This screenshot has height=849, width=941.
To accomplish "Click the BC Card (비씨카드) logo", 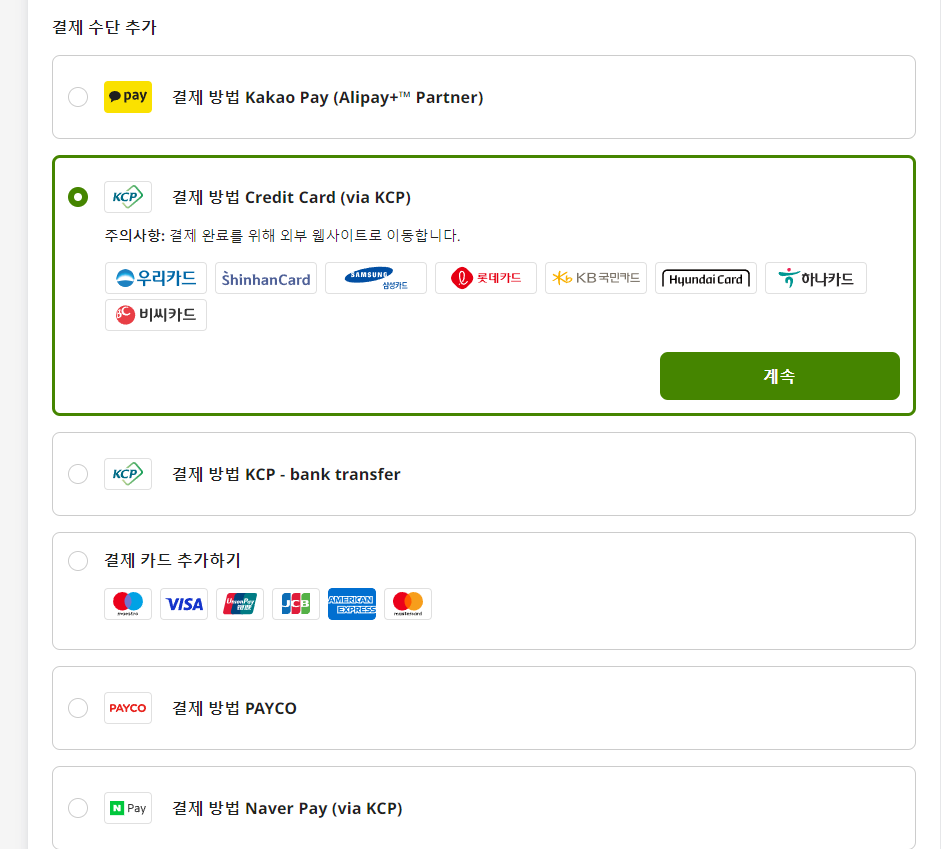I will [156, 314].
